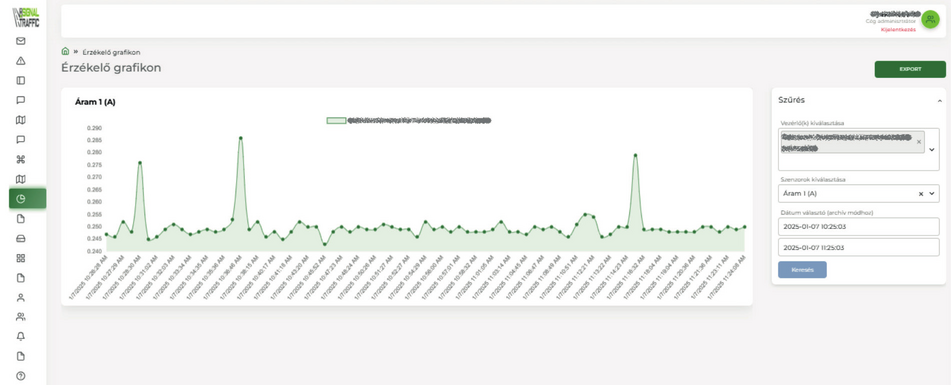Open the four-squares grid sidebar icon
The height and width of the screenshot is (385, 951).
point(21,258)
